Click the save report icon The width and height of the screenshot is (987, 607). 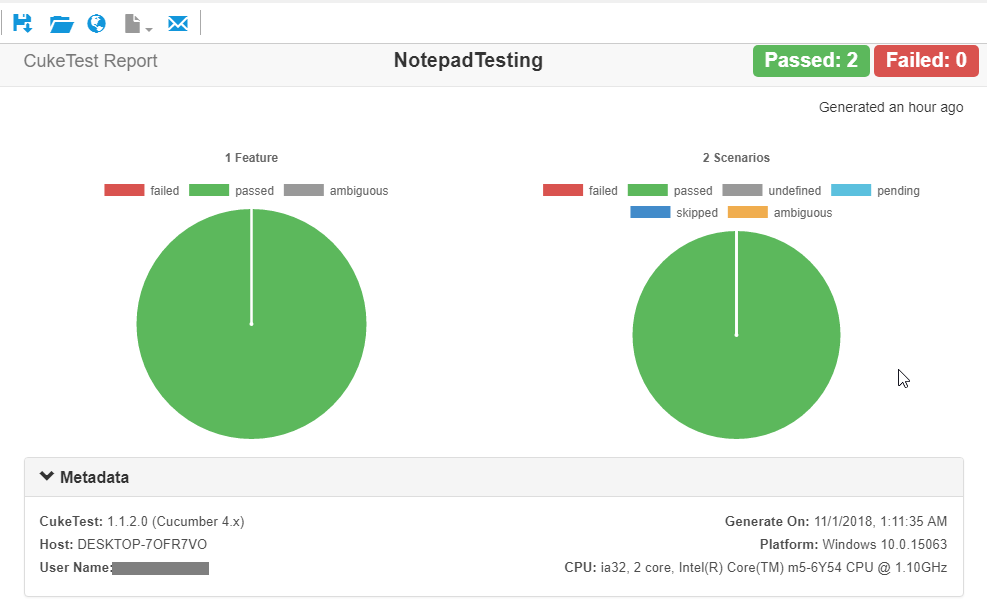pos(23,23)
